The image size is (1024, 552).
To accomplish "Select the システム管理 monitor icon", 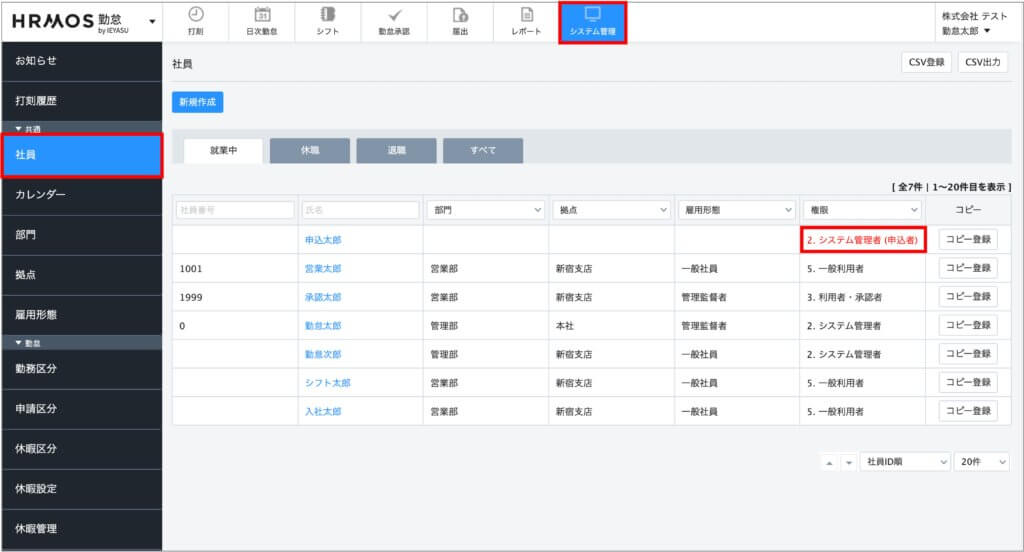I will (x=592, y=15).
